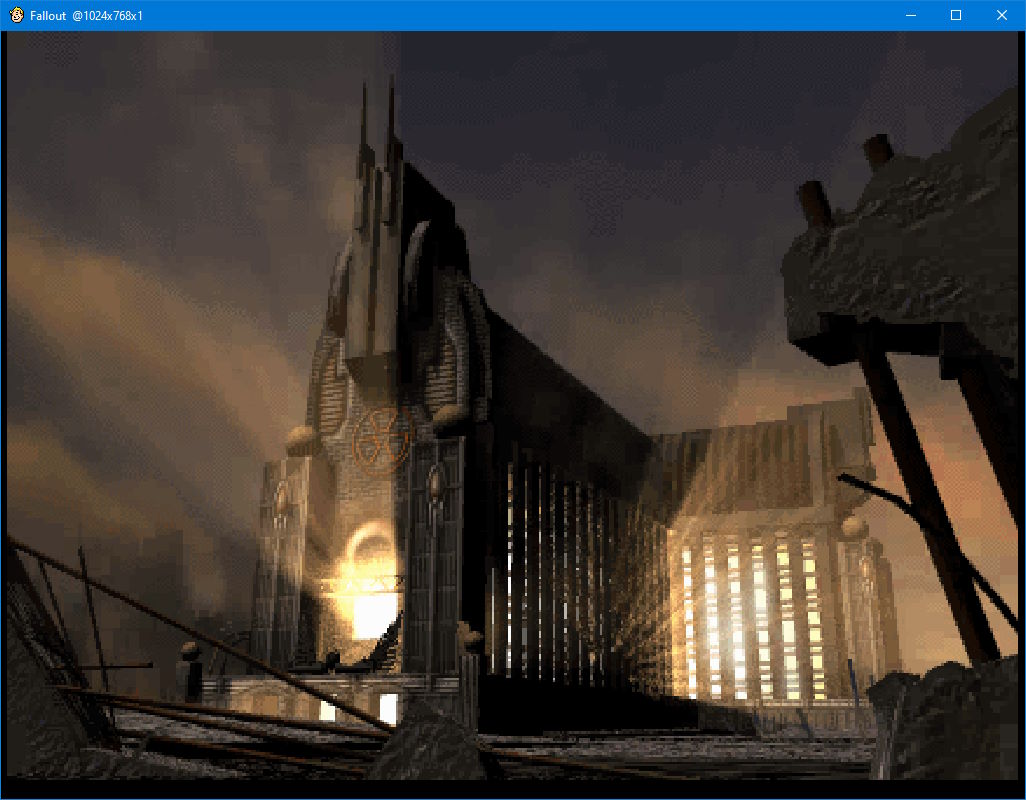Viewport: 1026px width, 800px height.
Task: Click the Fallout @1024x768x1 window title
Action: coord(86,16)
